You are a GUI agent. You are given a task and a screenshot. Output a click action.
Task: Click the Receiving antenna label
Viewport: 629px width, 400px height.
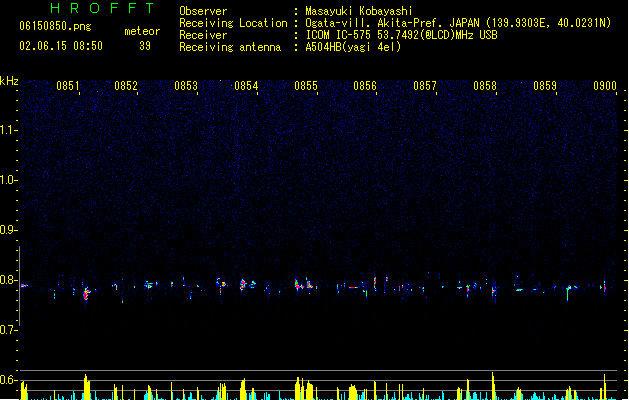point(230,47)
